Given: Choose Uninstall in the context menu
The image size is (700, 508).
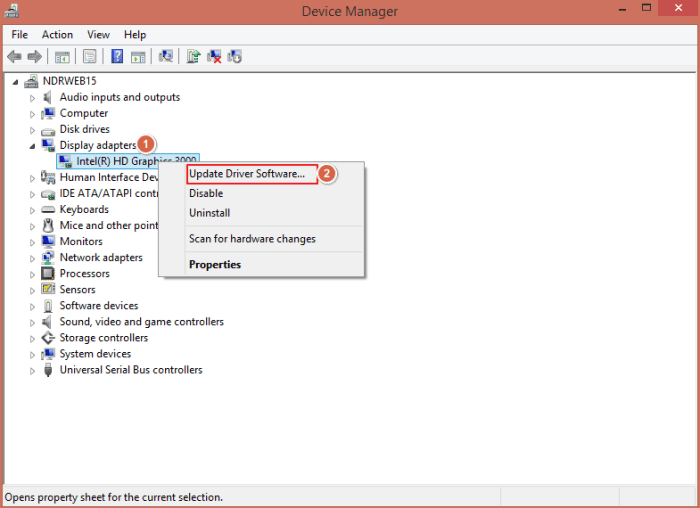Looking at the screenshot, I should point(210,213).
